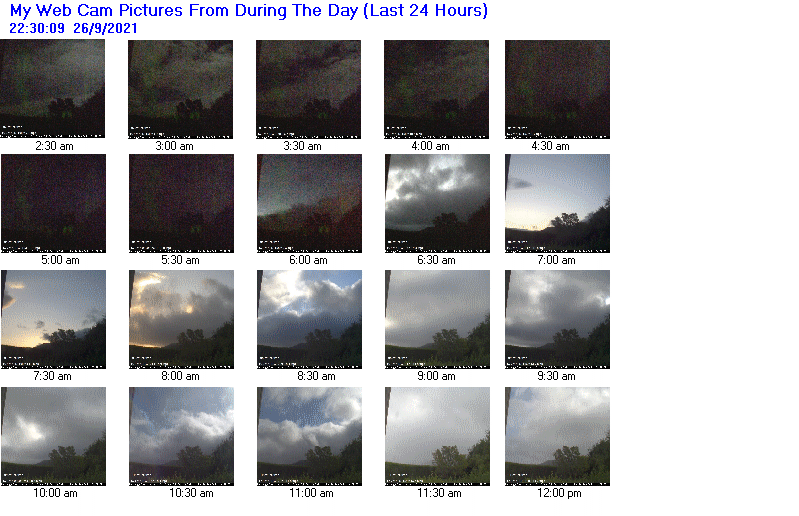Select the 10:30 am webcam picture
This screenshot has width=799, height=516.
pos(181,436)
